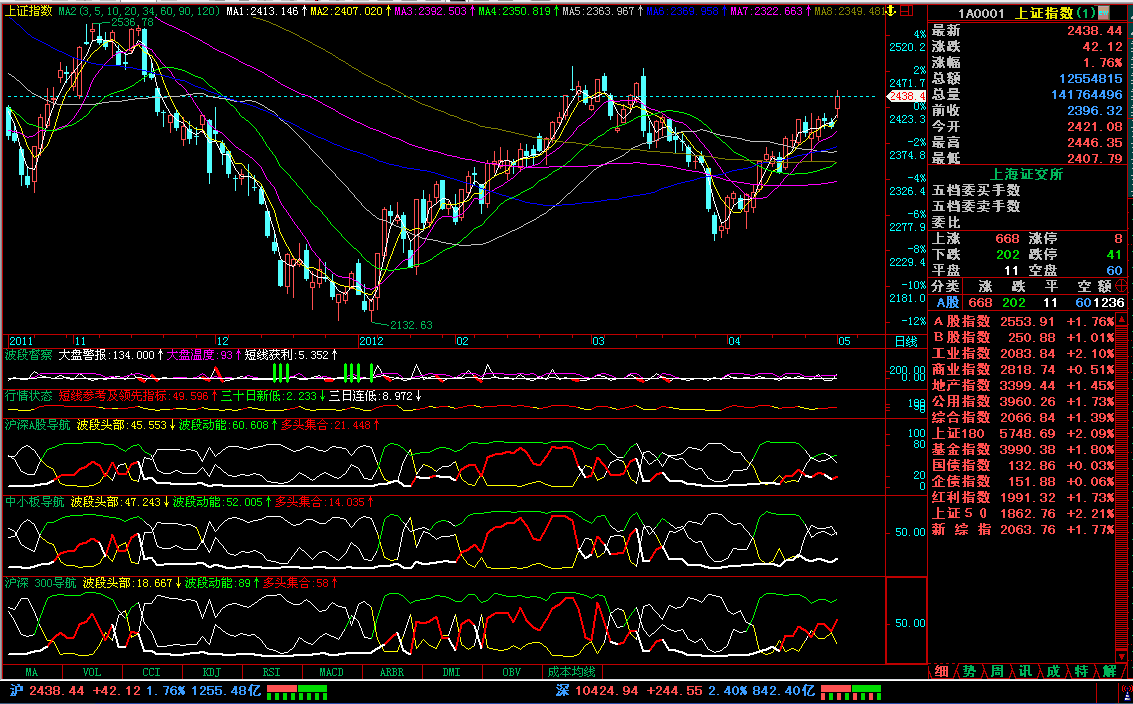Click the 上证指数 chart title label
The height and width of the screenshot is (704, 1133).
click(28, 11)
